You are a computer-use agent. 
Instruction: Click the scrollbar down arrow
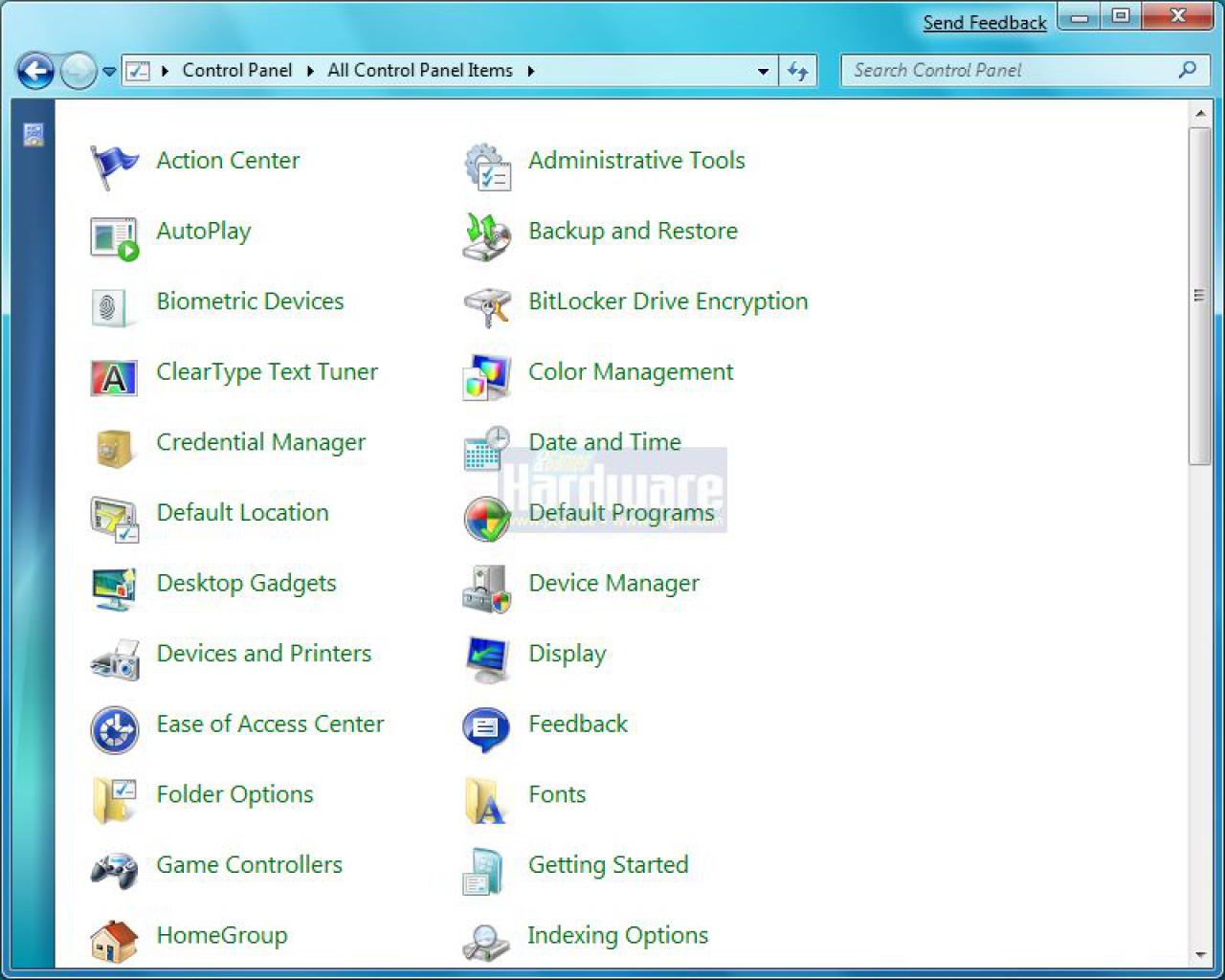(1200, 955)
